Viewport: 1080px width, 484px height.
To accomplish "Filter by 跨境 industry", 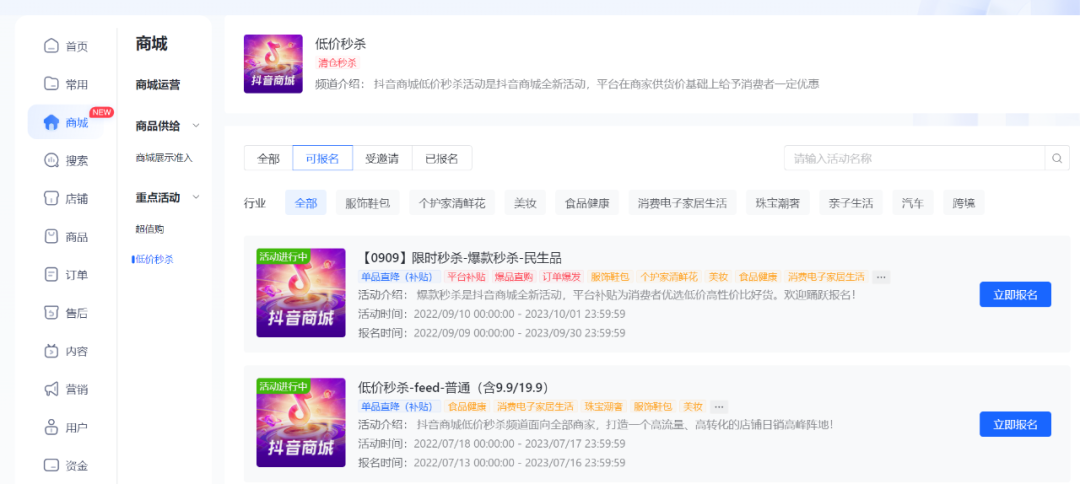I will 964,203.
